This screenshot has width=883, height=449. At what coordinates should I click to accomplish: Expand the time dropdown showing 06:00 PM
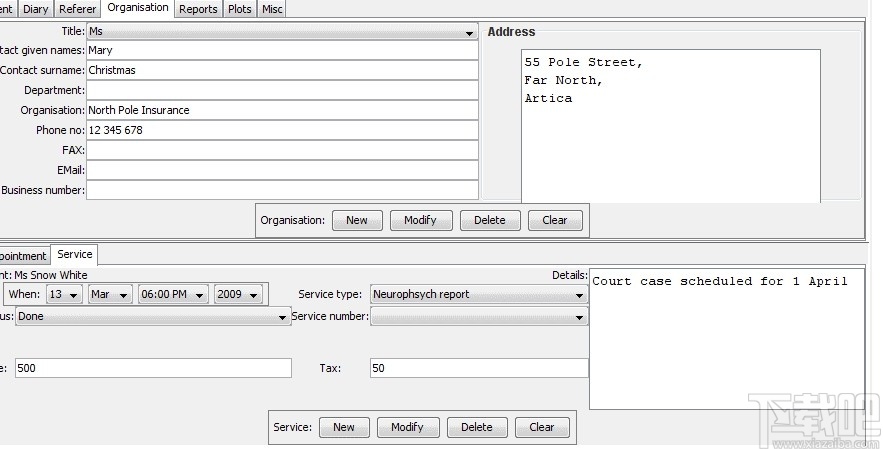tap(173, 294)
